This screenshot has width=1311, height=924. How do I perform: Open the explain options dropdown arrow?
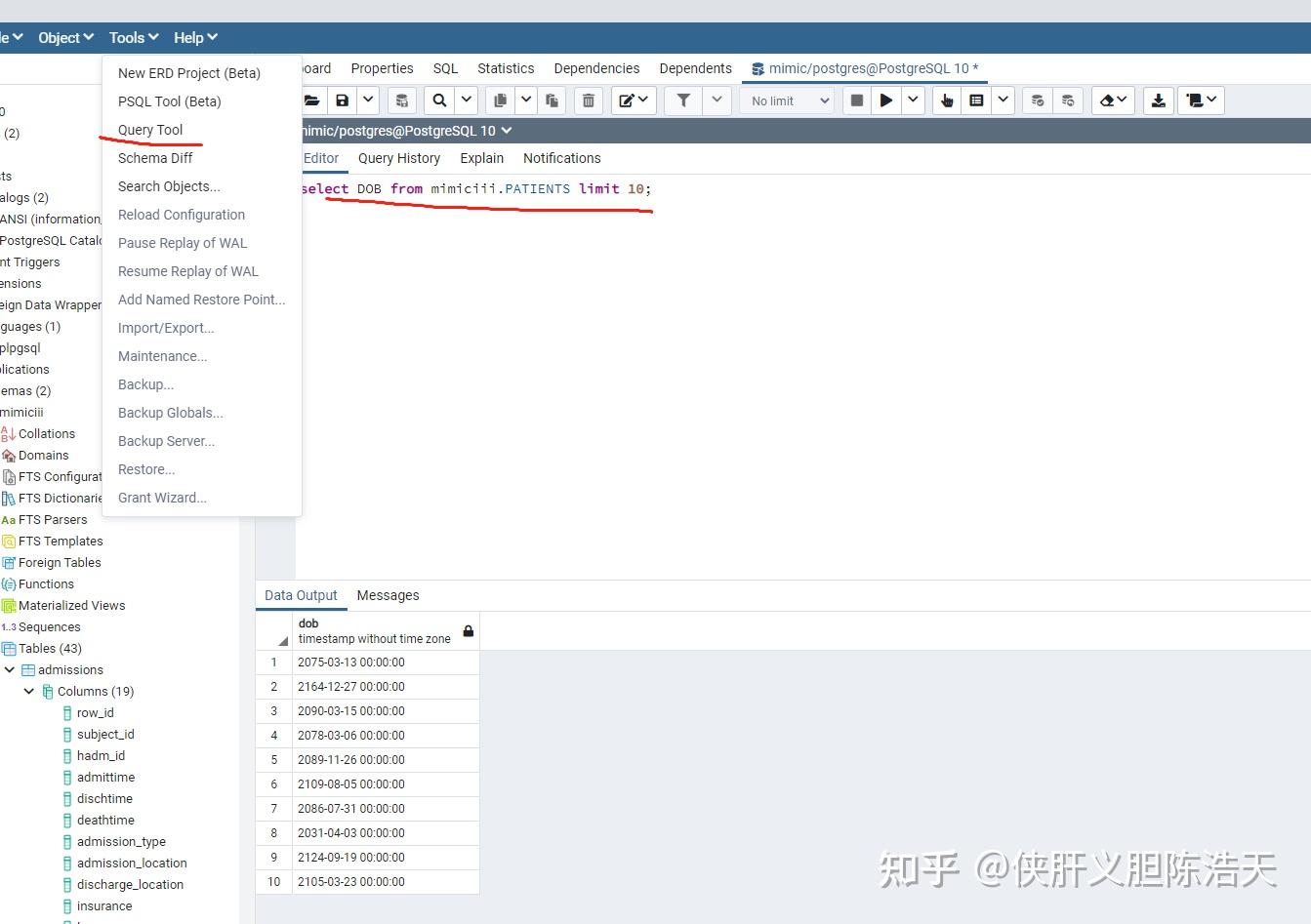coord(1003,100)
